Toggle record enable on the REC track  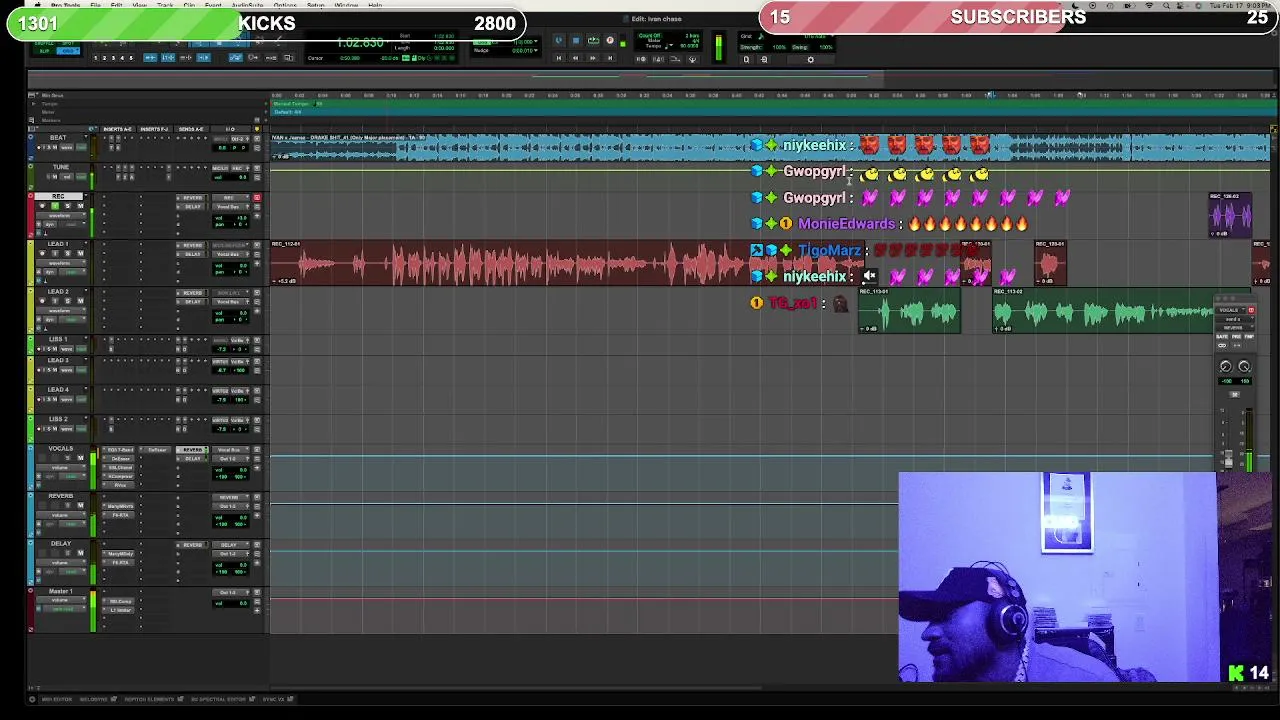(42, 205)
